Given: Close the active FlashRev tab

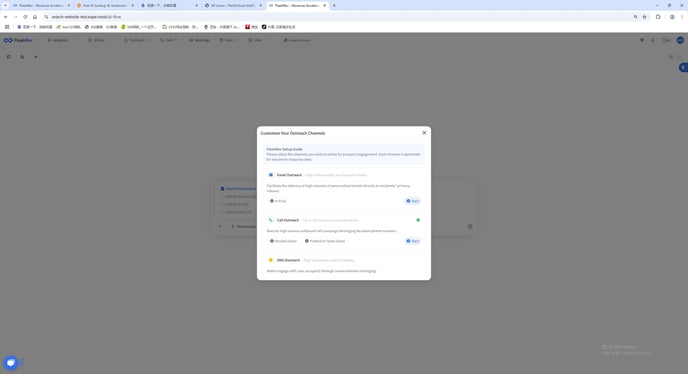Looking at the screenshot, I should pyautogui.click(x=324, y=5).
